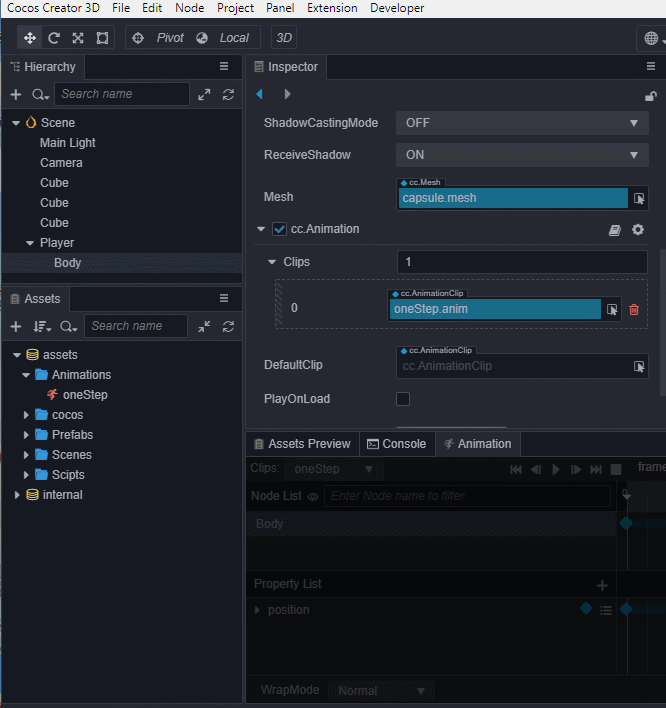The height and width of the screenshot is (708, 666).
Task: Expand the internal database
Action: click(17, 495)
